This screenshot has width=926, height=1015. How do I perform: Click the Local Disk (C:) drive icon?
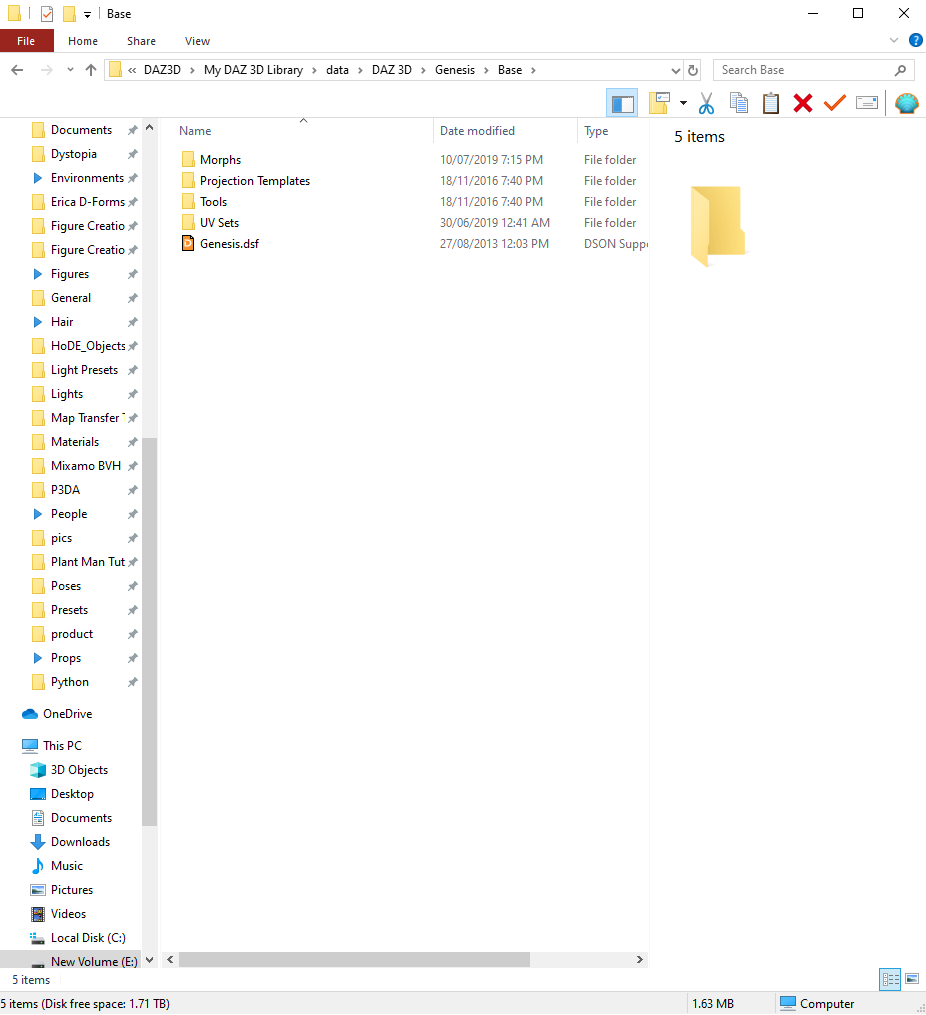38,937
